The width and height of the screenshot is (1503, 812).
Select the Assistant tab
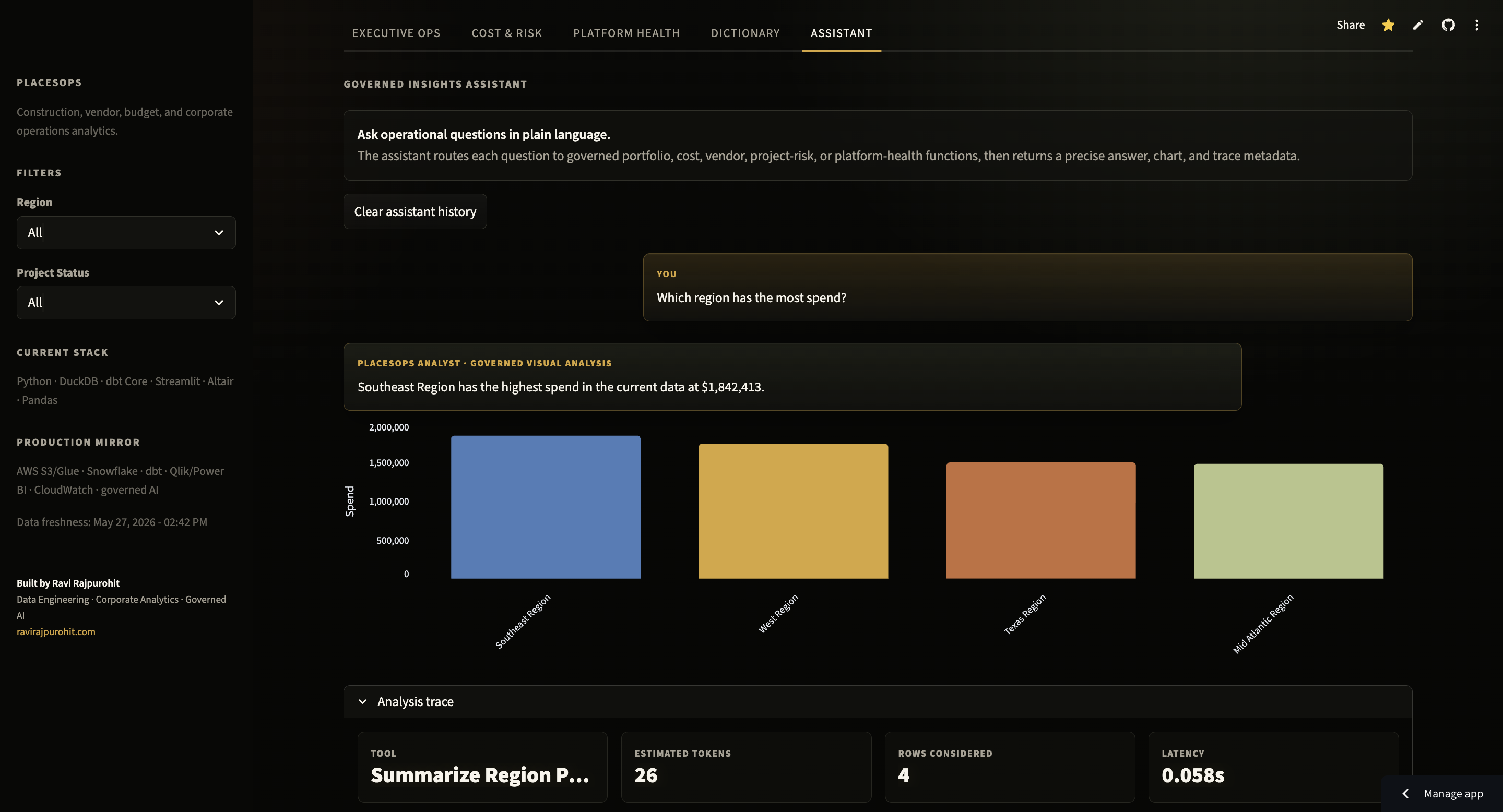pyautogui.click(x=841, y=33)
